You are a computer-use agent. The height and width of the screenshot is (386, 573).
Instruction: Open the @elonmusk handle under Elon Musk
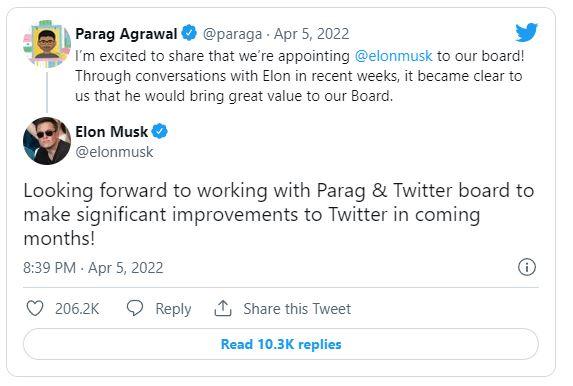(x=114, y=152)
